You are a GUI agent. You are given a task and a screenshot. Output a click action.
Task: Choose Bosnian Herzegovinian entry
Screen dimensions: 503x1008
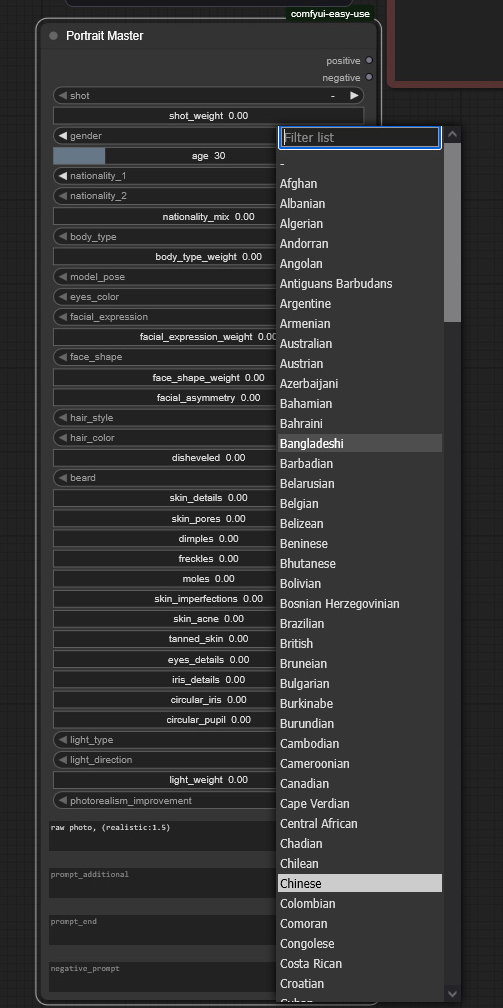coord(360,604)
